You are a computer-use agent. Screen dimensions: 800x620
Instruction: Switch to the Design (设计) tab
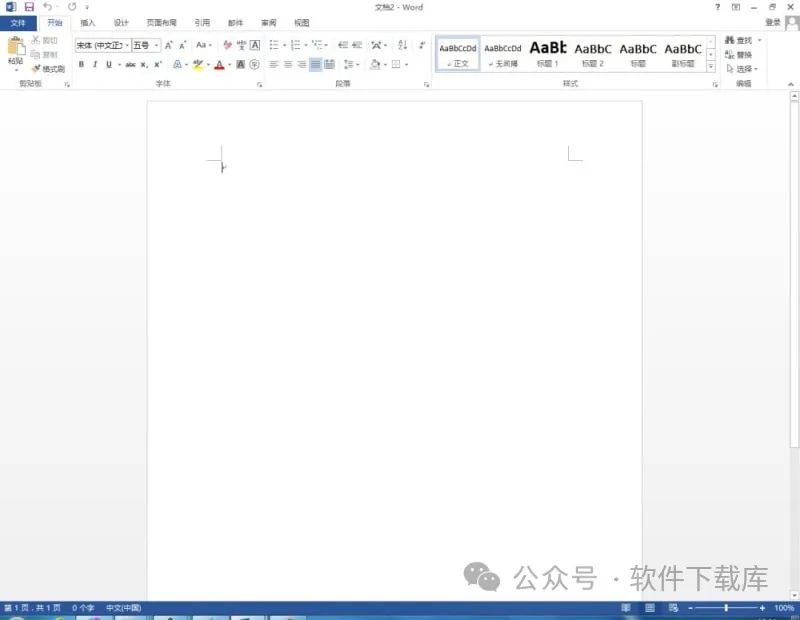click(x=121, y=23)
